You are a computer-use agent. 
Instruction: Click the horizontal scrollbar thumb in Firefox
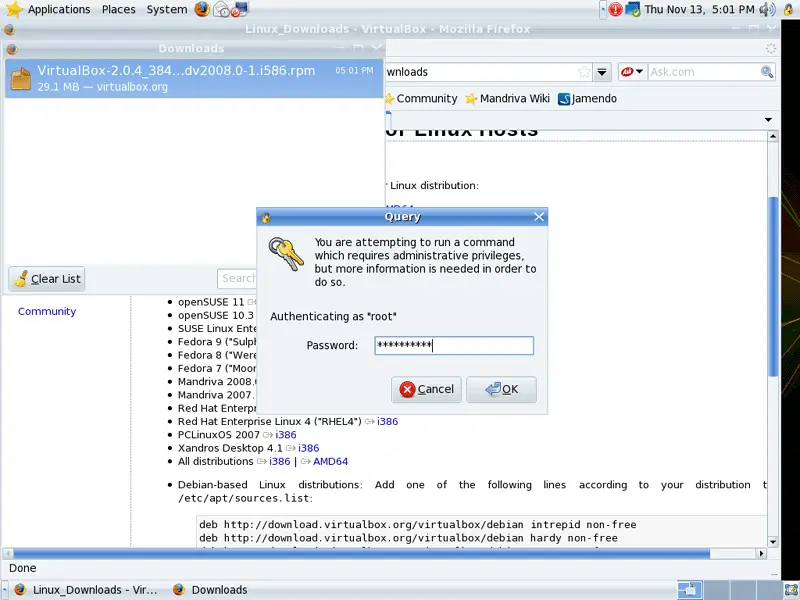(x=361, y=553)
